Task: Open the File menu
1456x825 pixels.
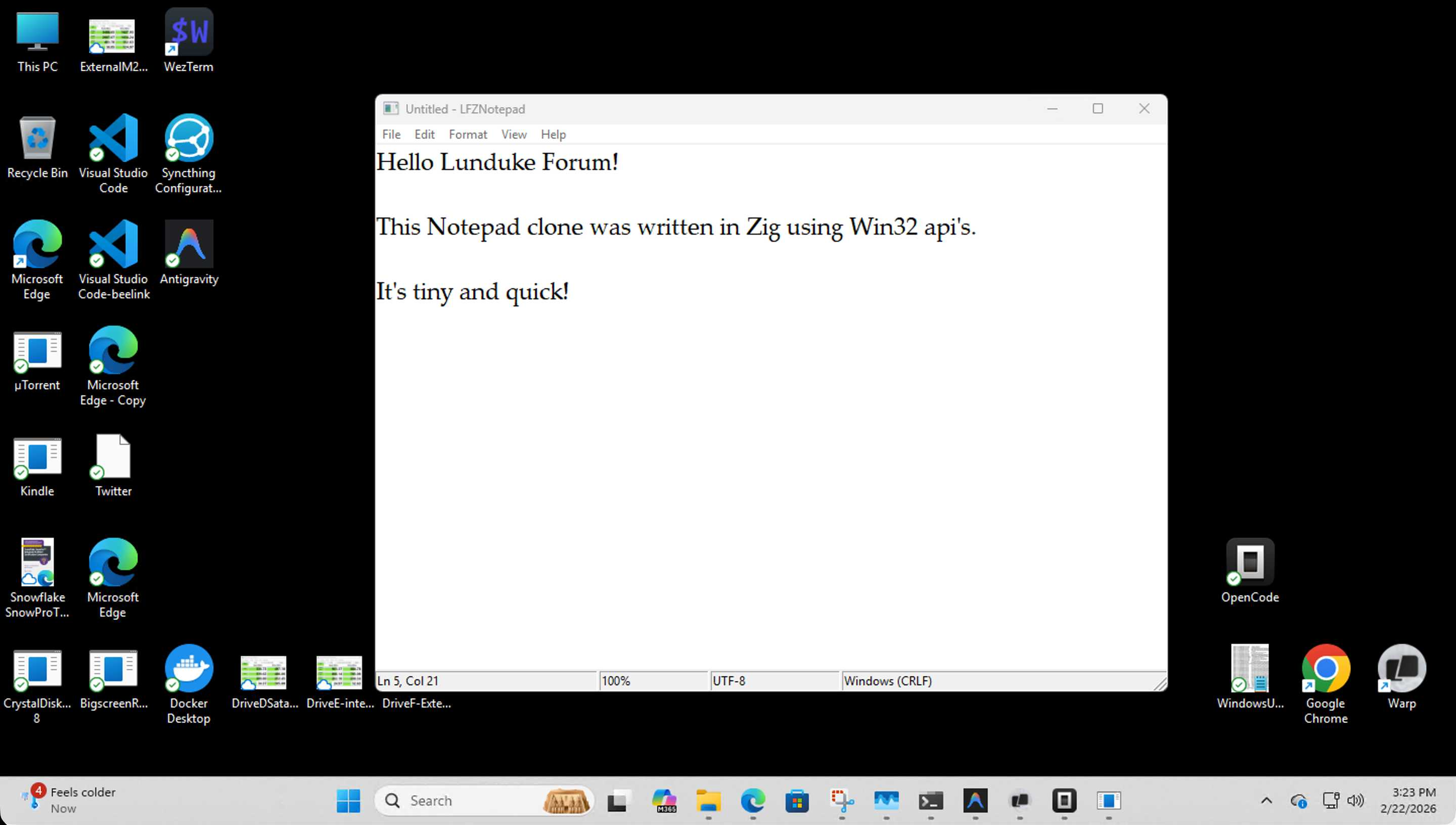Action: (x=391, y=134)
